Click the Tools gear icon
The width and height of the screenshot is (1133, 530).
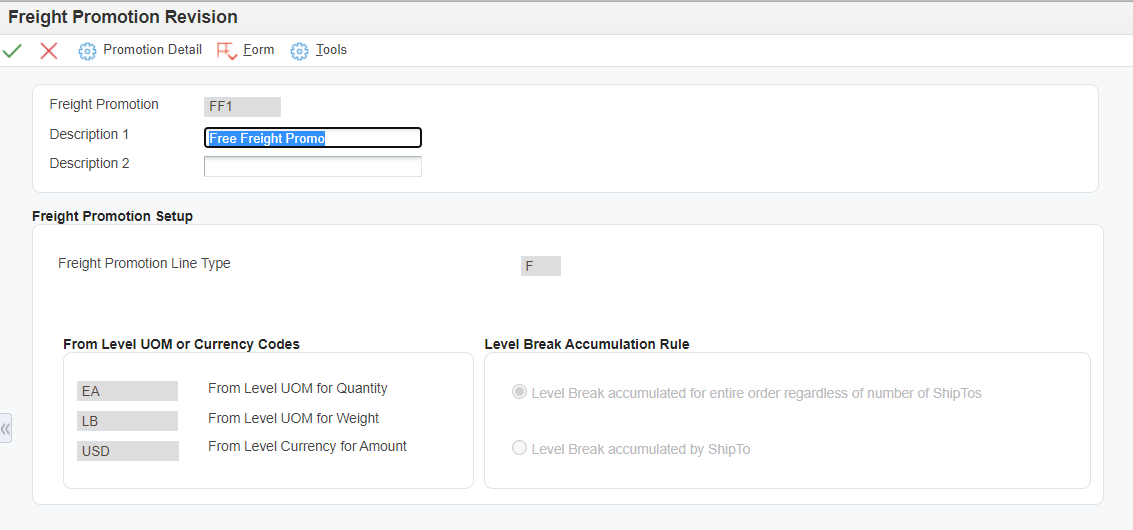(x=299, y=51)
